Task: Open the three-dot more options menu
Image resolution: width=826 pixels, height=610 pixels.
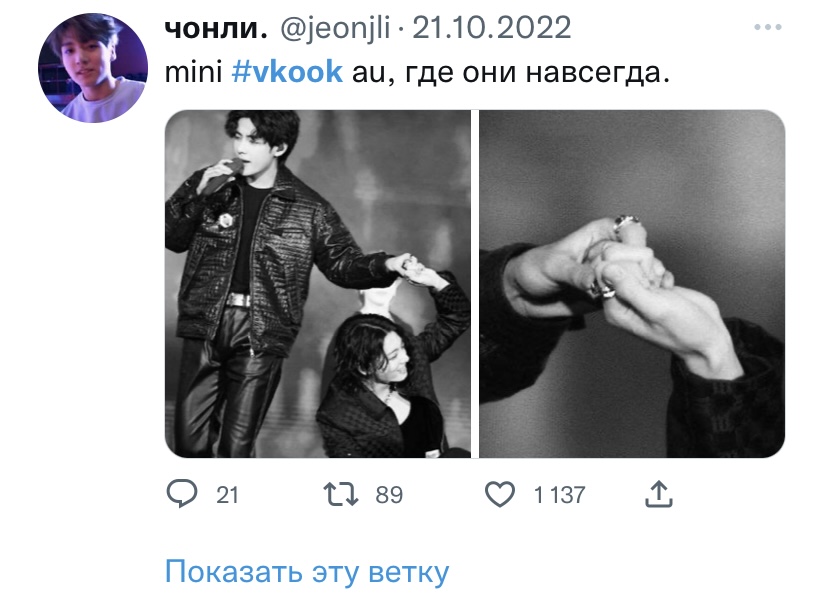Action: point(768,27)
